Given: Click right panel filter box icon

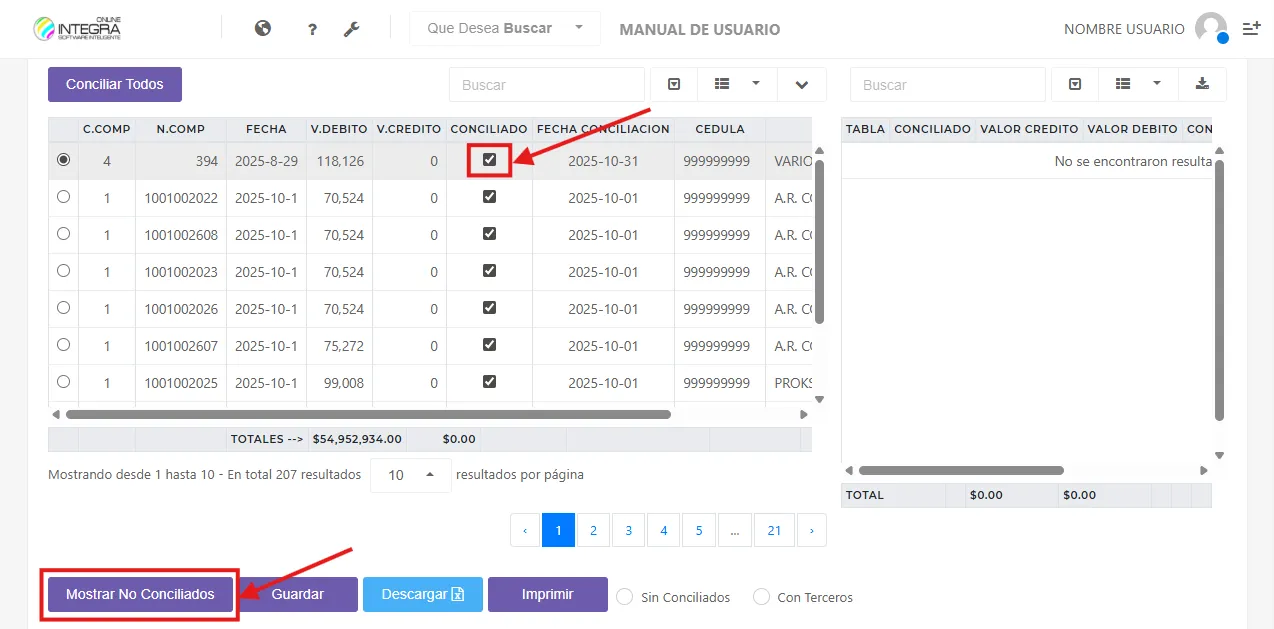Looking at the screenshot, I should coord(1075,85).
